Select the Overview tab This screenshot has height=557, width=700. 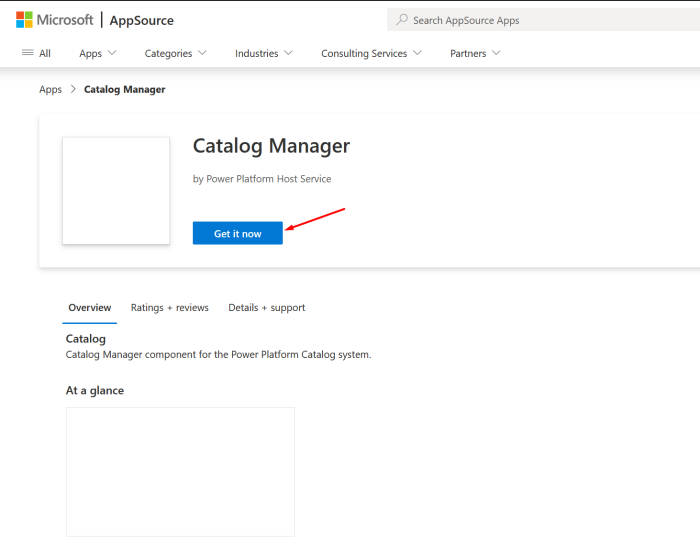click(x=90, y=308)
